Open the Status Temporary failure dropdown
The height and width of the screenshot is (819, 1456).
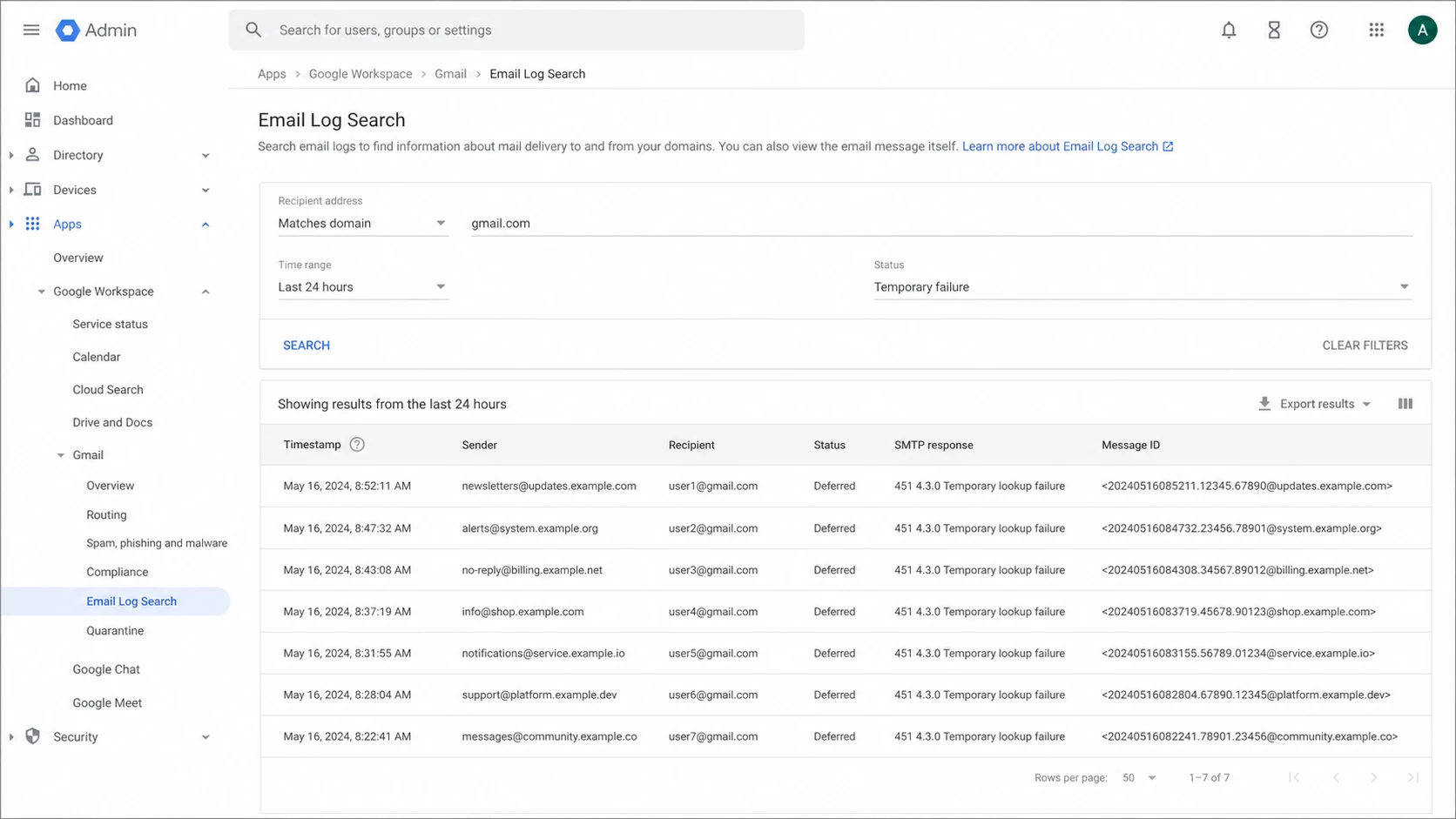coord(1143,287)
